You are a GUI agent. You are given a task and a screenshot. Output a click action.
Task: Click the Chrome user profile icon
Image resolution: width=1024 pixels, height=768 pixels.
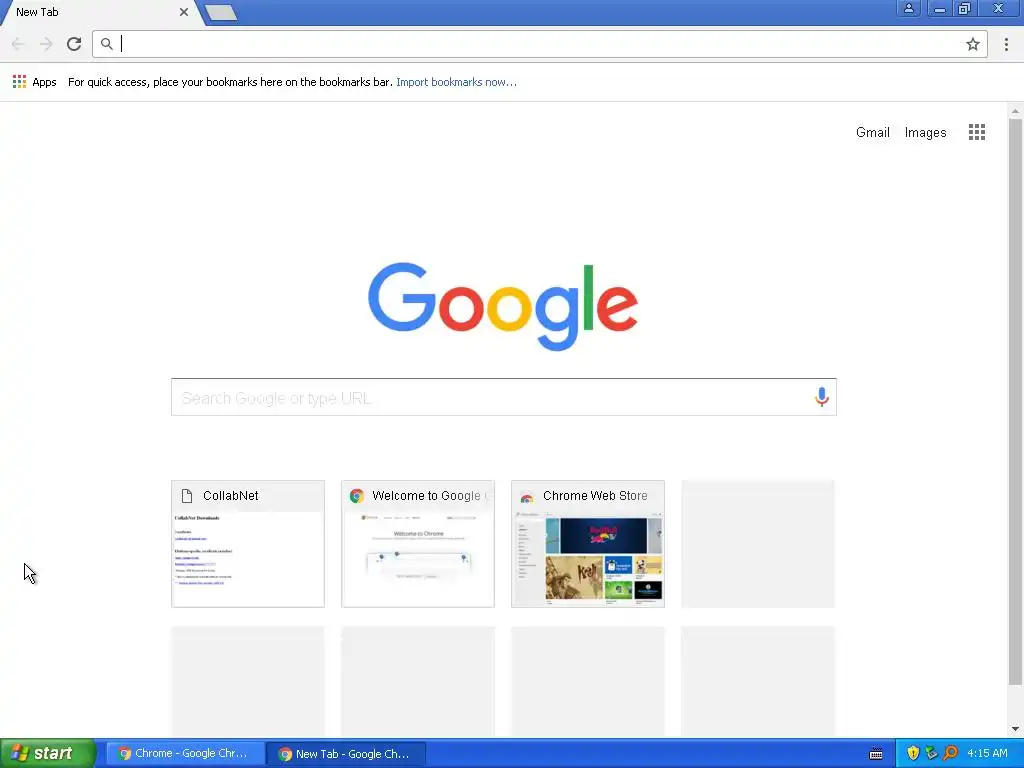pyautogui.click(x=908, y=8)
